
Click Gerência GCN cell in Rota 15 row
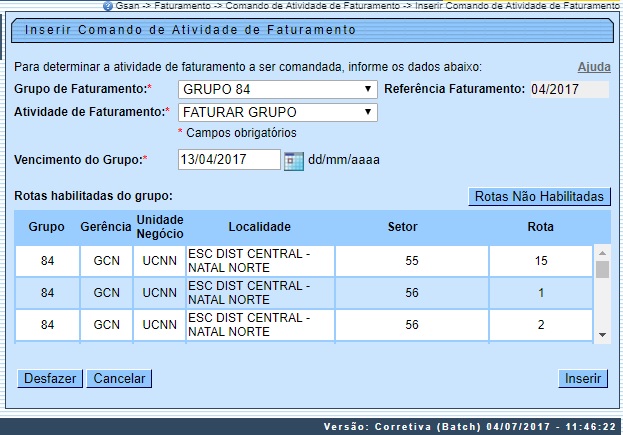tap(106, 261)
